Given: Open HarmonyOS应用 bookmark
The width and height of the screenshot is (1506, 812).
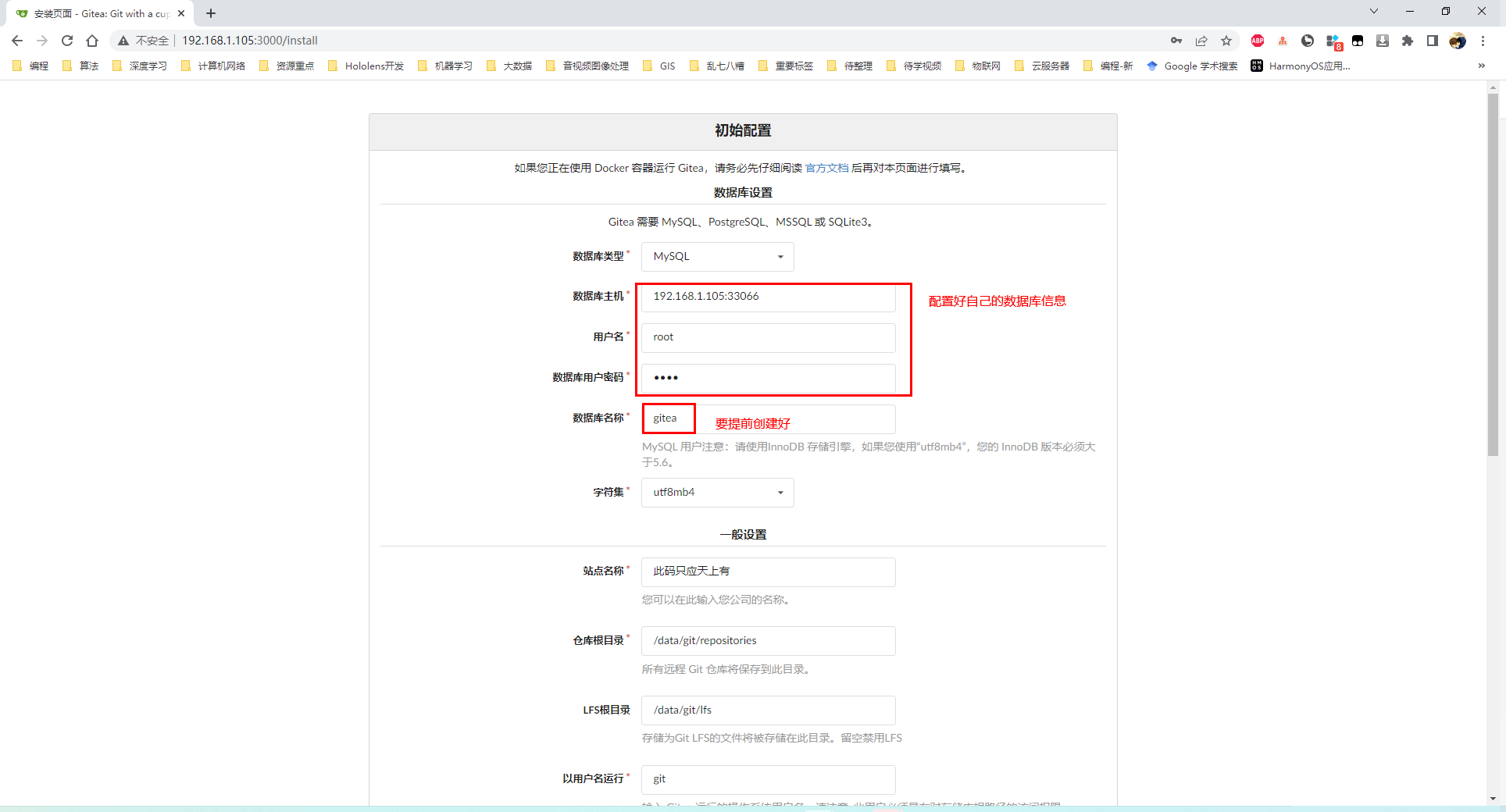Looking at the screenshot, I should [x=1301, y=66].
